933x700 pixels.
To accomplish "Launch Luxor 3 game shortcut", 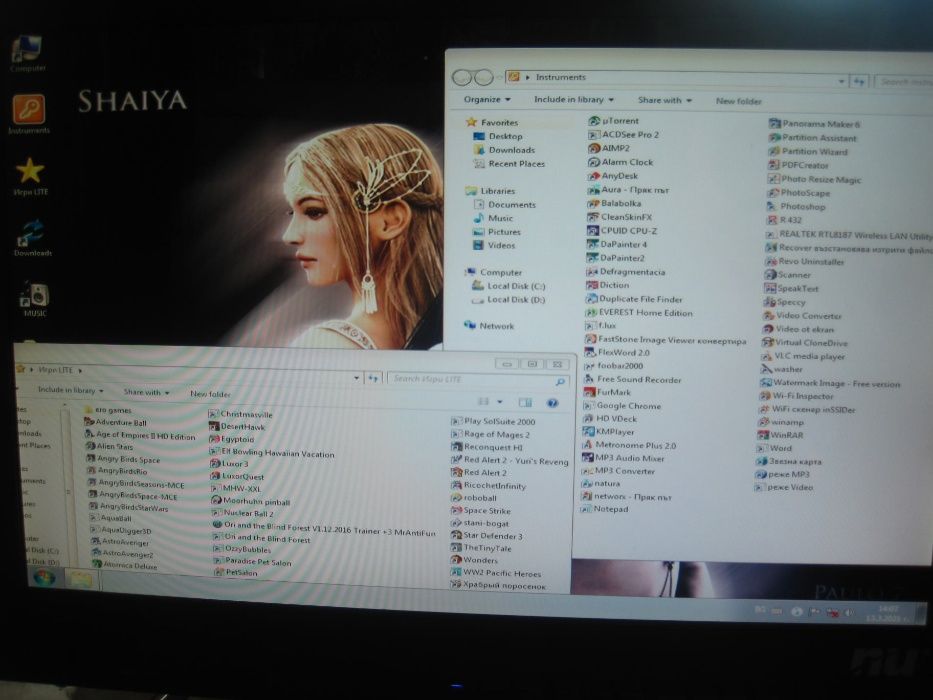I will click(x=229, y=463).
